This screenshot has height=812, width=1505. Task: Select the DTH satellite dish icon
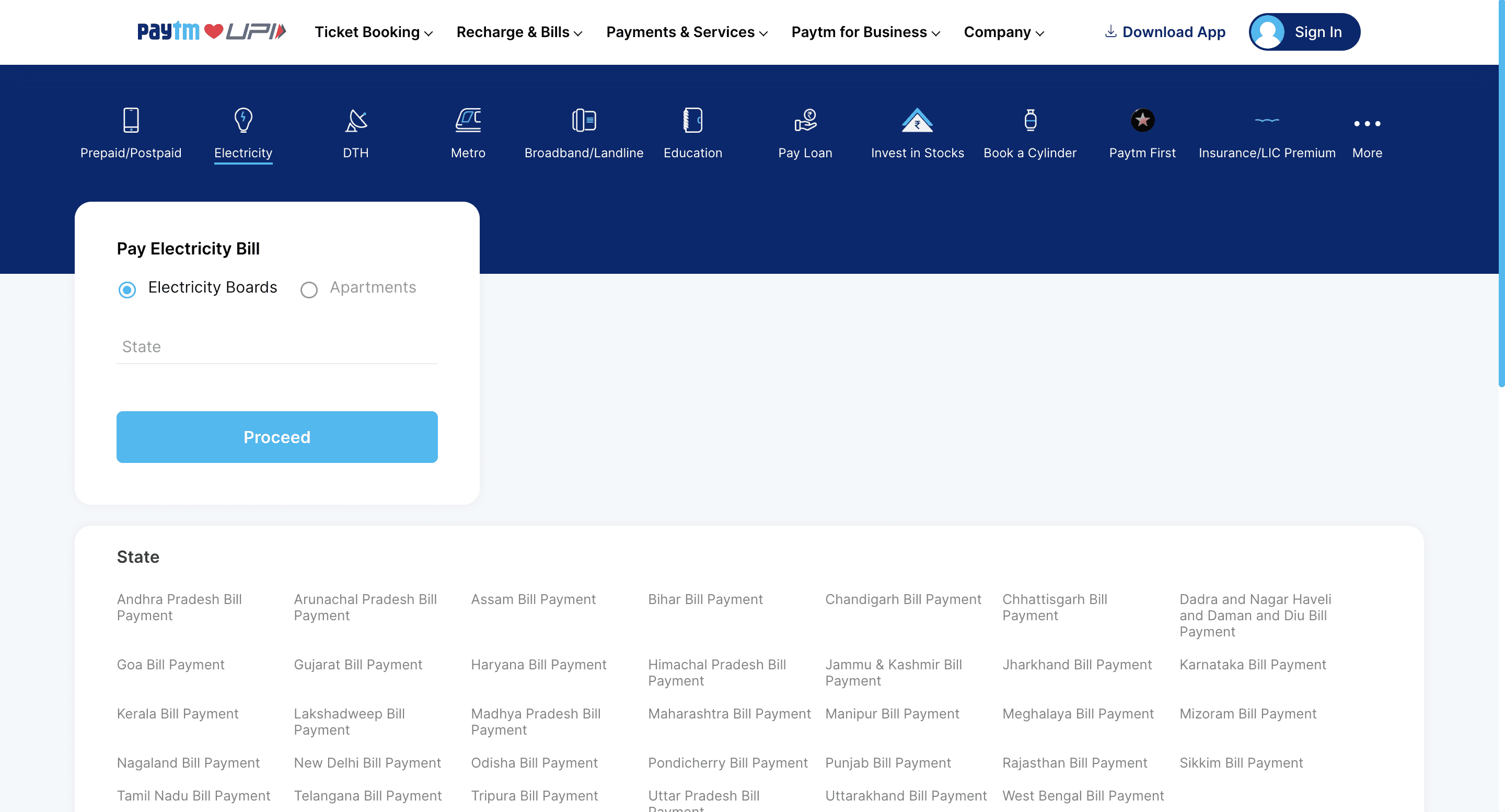(356, 120)
